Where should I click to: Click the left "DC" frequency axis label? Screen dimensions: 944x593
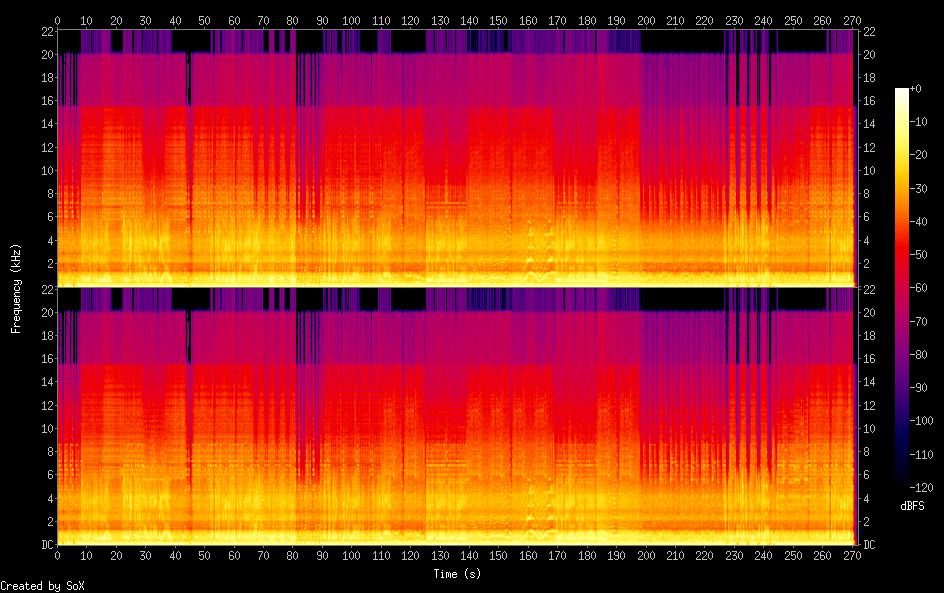point(45,545)
